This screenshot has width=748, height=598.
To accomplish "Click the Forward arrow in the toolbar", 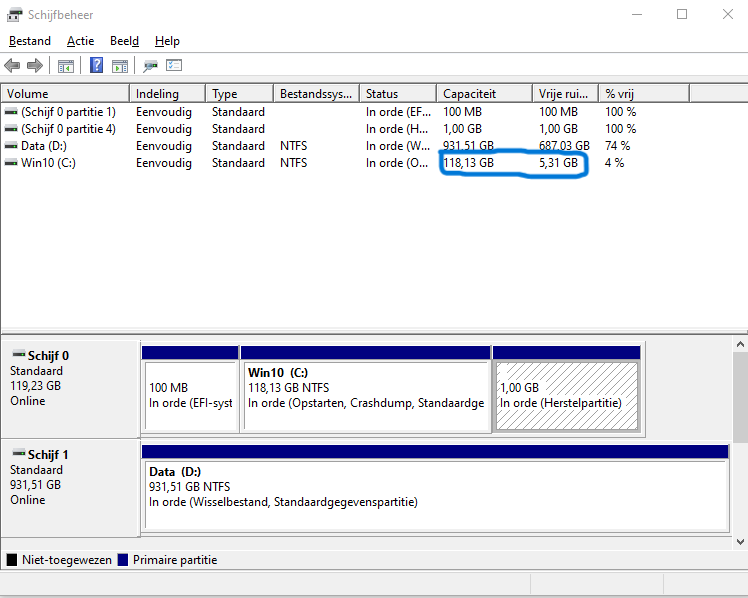I will 35,66.
